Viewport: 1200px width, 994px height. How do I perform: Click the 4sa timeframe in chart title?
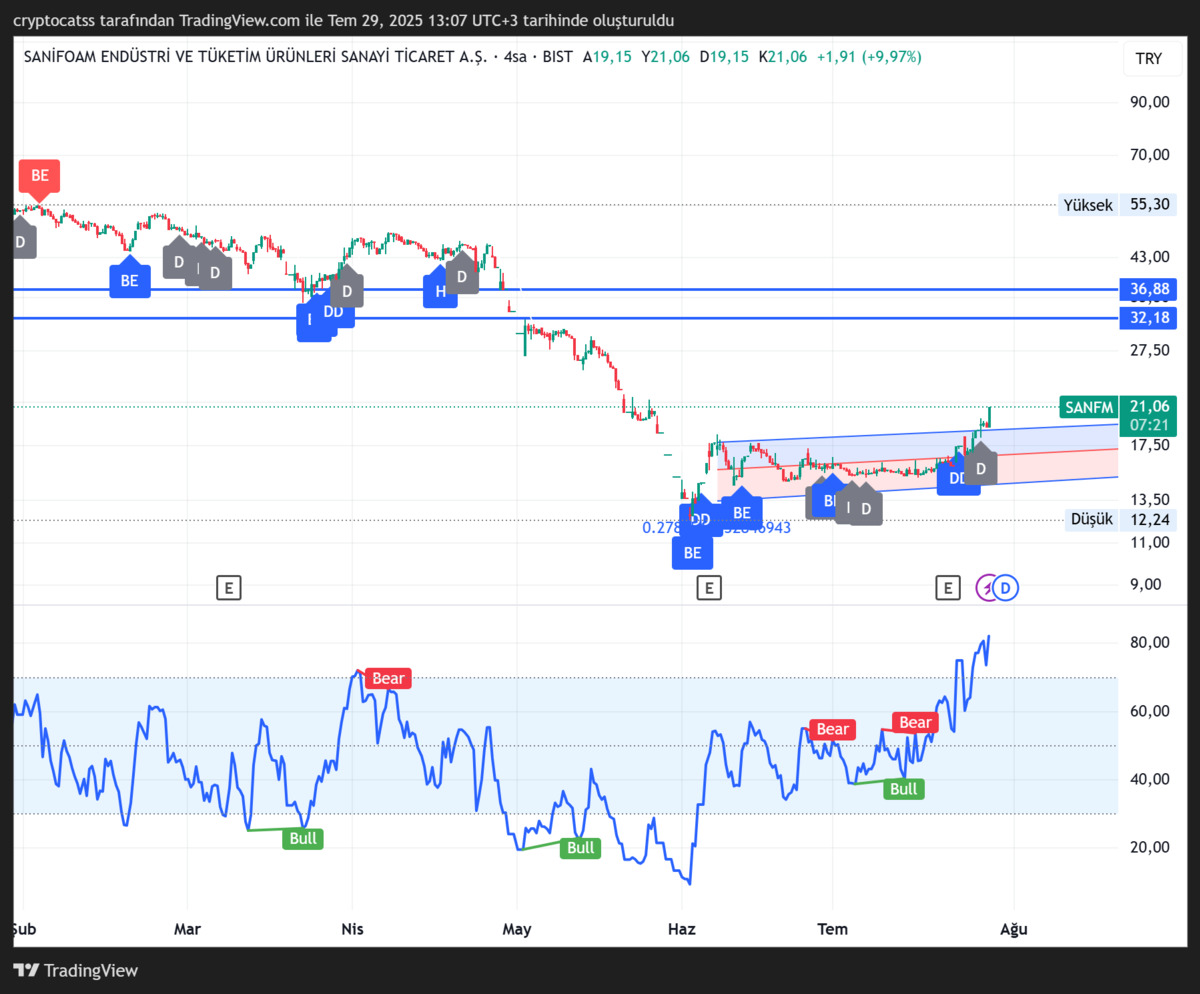click(x=515, y=57)
